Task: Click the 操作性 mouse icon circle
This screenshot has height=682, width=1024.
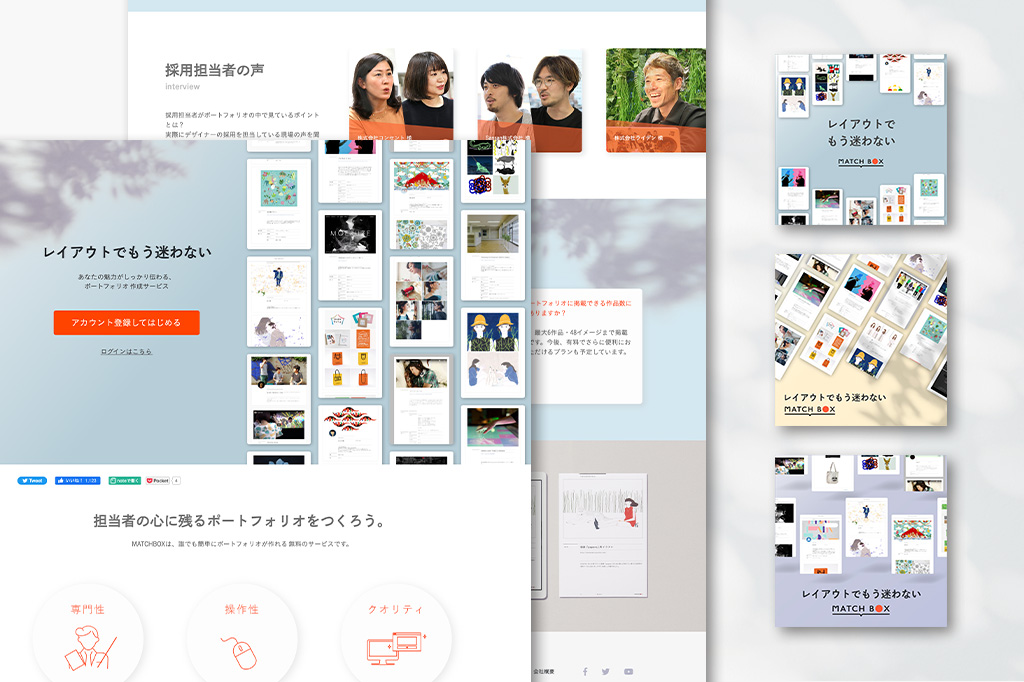Action: [242, 636]
